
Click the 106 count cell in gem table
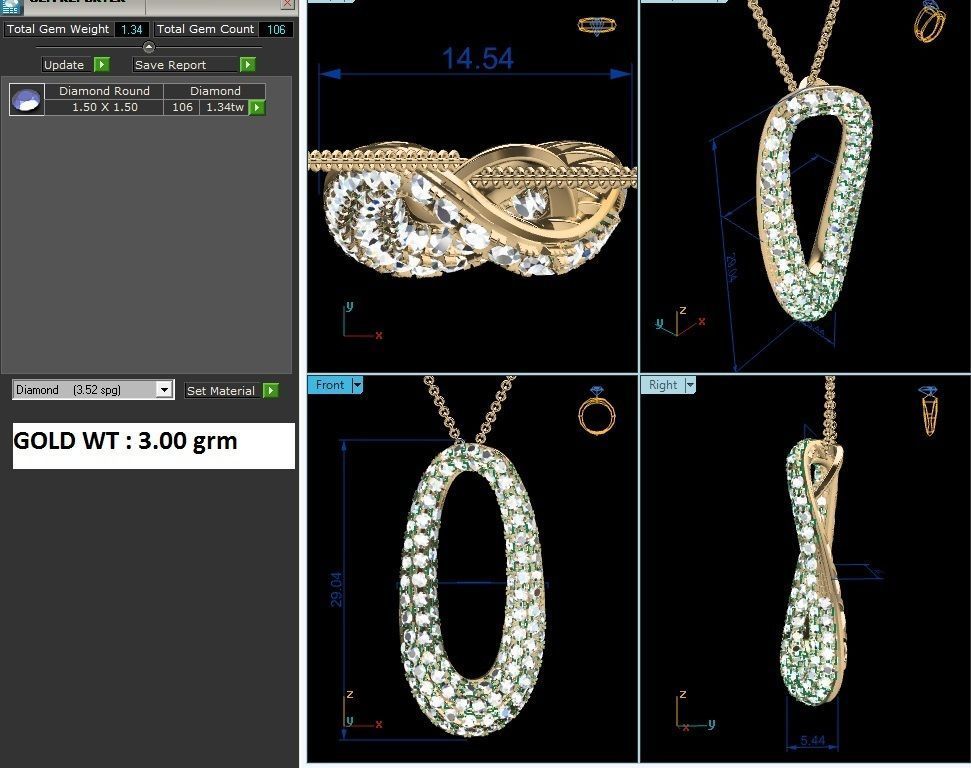coord(182,107)
